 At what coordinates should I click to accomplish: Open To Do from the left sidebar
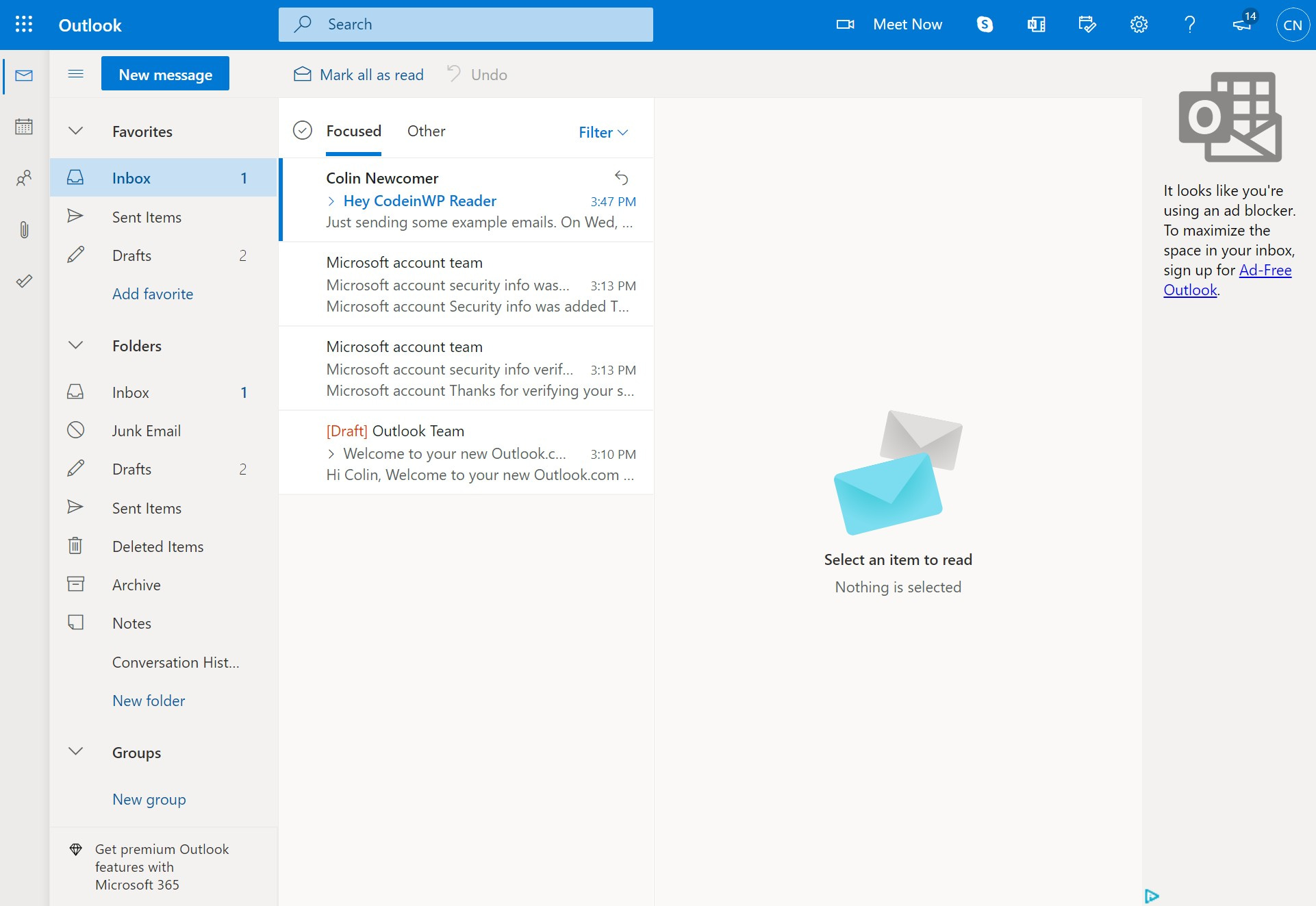[x=24, y=281]
